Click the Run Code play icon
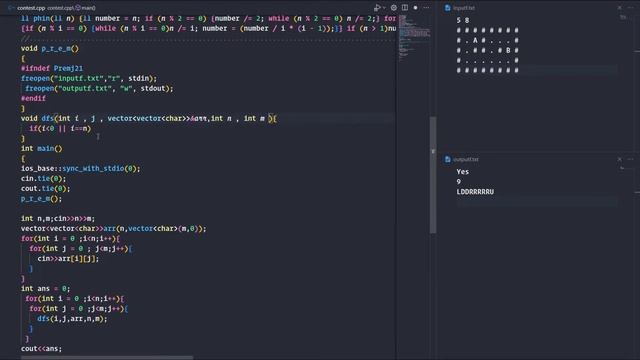Screen dimensions: 640x360 tap(377, 8)
